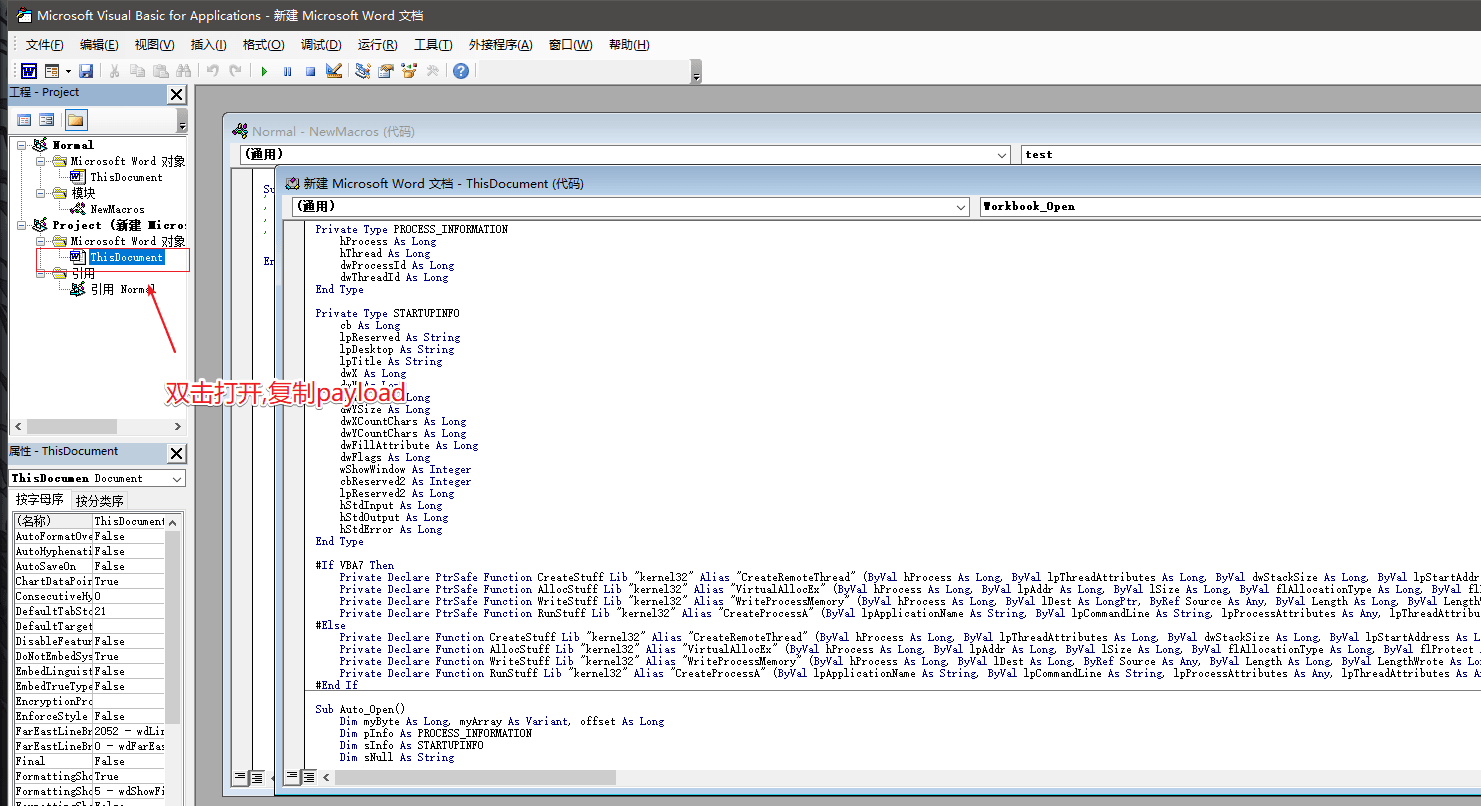Open the 工具(T) menu
Image resolution: width=1481 pixels, height=806 pixels.
pos(433,45)
